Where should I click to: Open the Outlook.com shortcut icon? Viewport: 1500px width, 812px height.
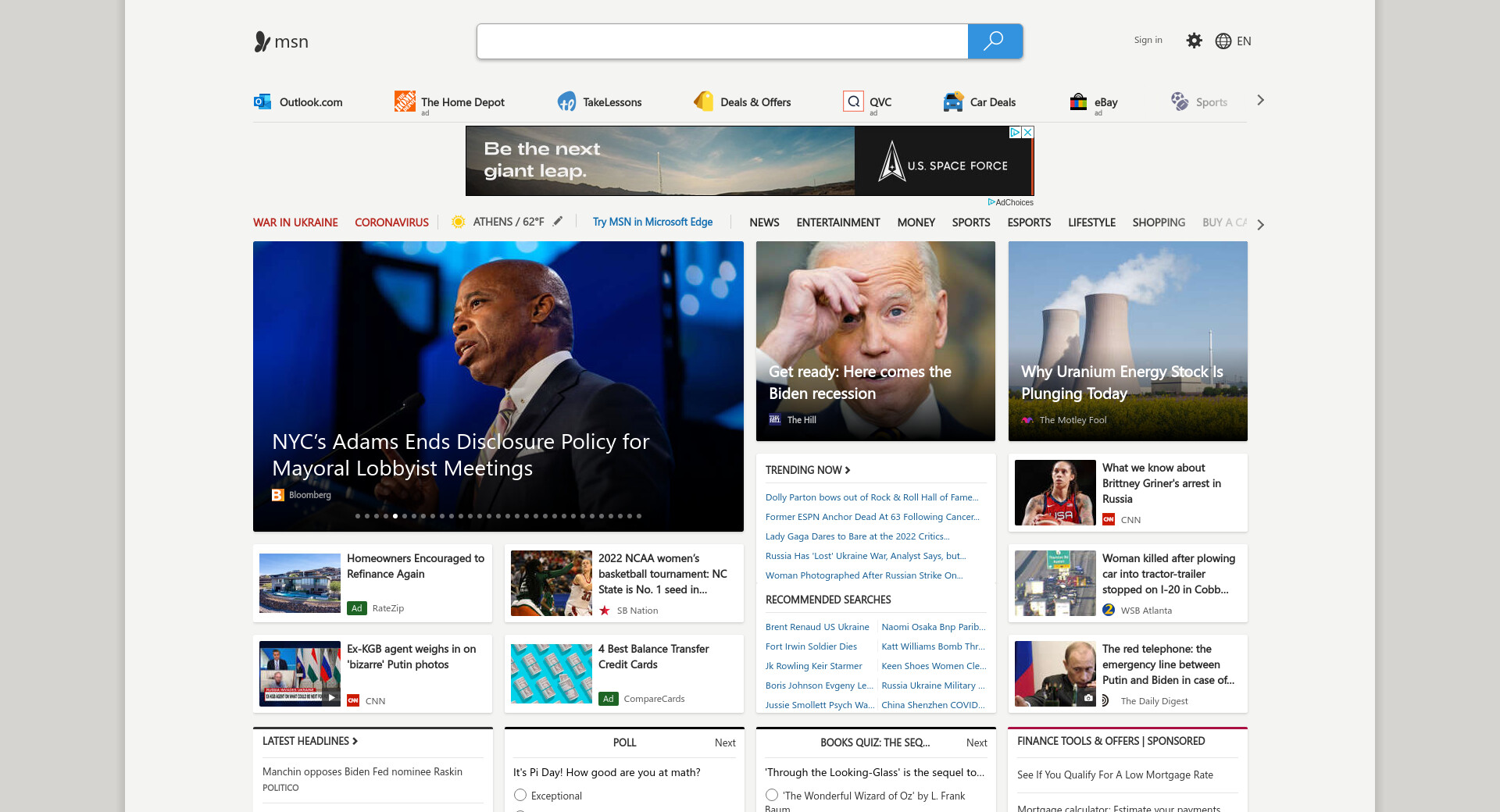262,101
